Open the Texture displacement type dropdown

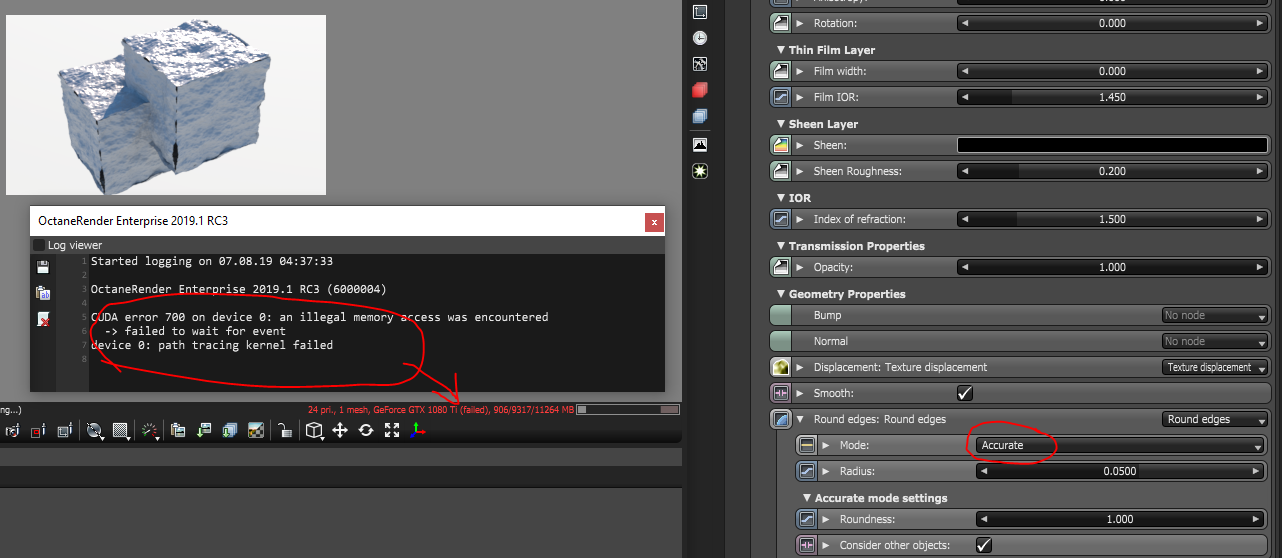[1216, 367]
